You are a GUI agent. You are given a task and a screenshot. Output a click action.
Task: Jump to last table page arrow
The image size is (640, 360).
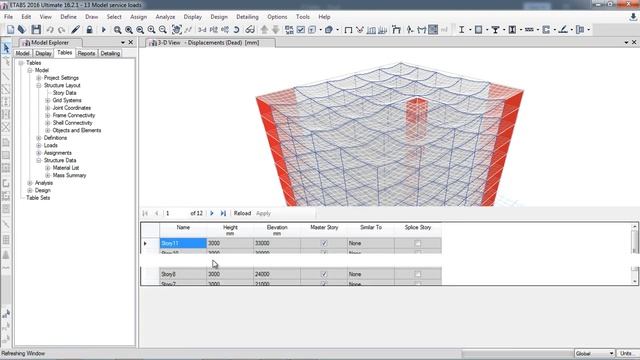coord(223,213)
